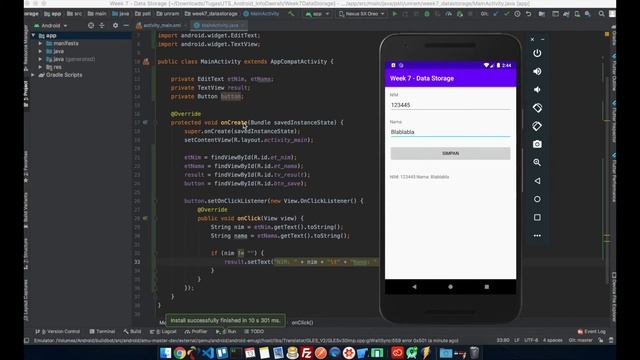Open Visual Studio Code from the dock
This screenshot has width=640, height=360.
(x=208, y=353)
